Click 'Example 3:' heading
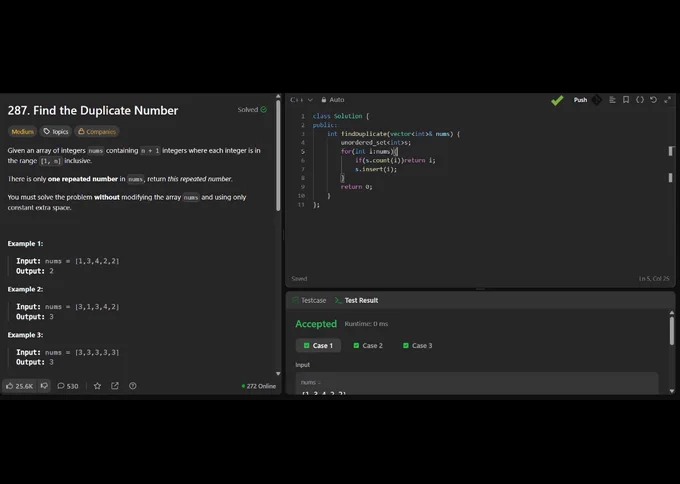The height and width of the screenshot is (484, 680). 25,335
